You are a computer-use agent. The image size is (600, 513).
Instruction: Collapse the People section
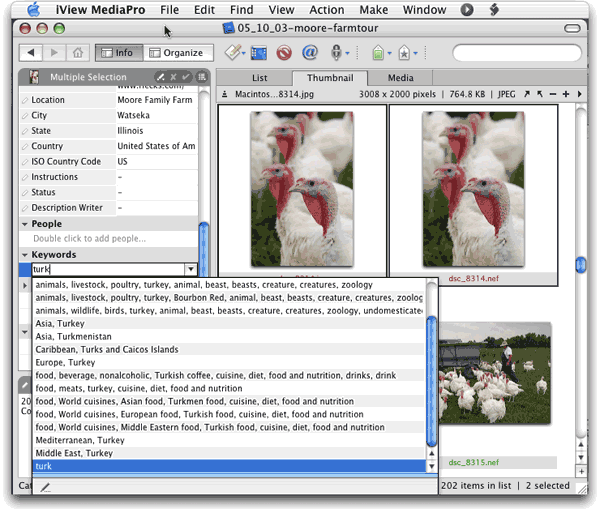[25, 224]
